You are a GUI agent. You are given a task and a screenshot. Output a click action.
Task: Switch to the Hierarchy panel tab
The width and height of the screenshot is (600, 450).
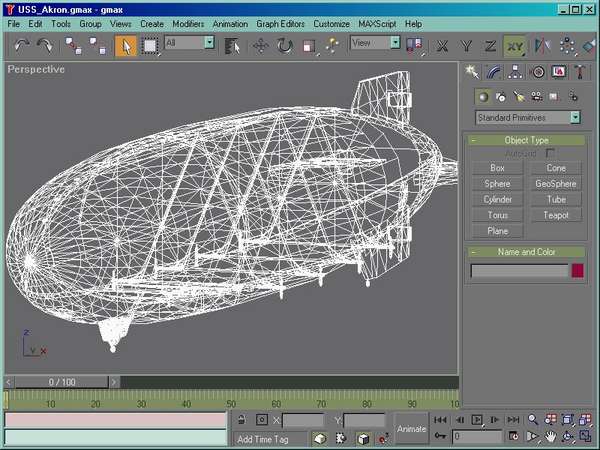(515, 72)
